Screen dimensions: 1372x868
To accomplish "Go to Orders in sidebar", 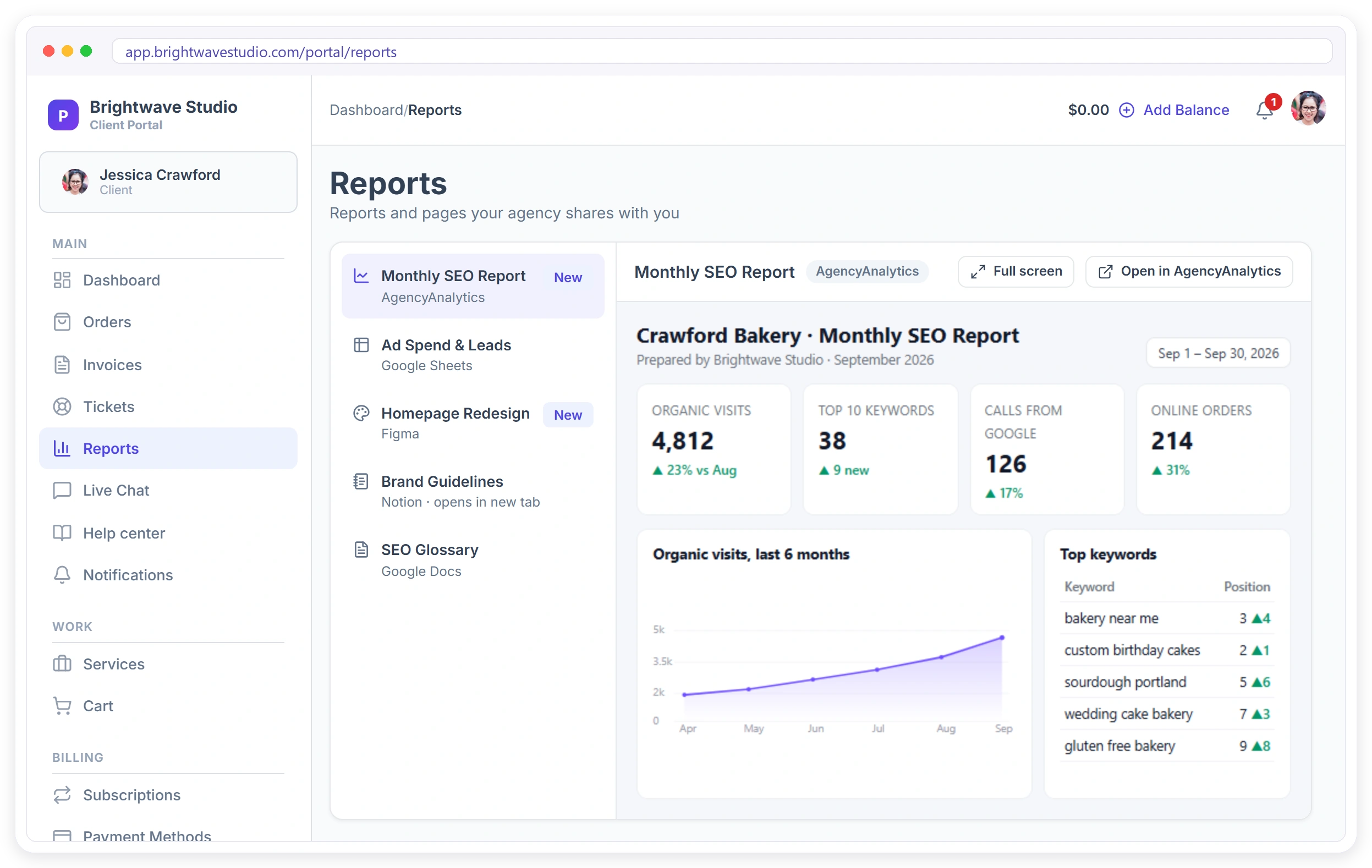I will pyautogui.click(x=168, y=322).
